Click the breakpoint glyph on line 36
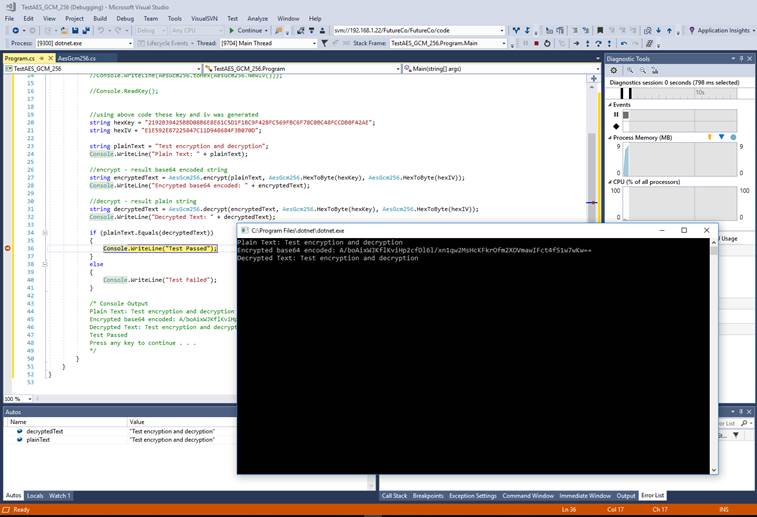 point(8,248)
